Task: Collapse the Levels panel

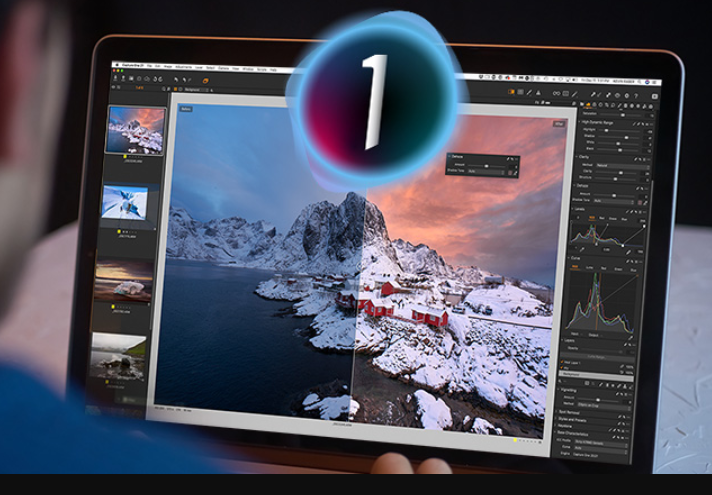Action: click(x=572, y=209)
